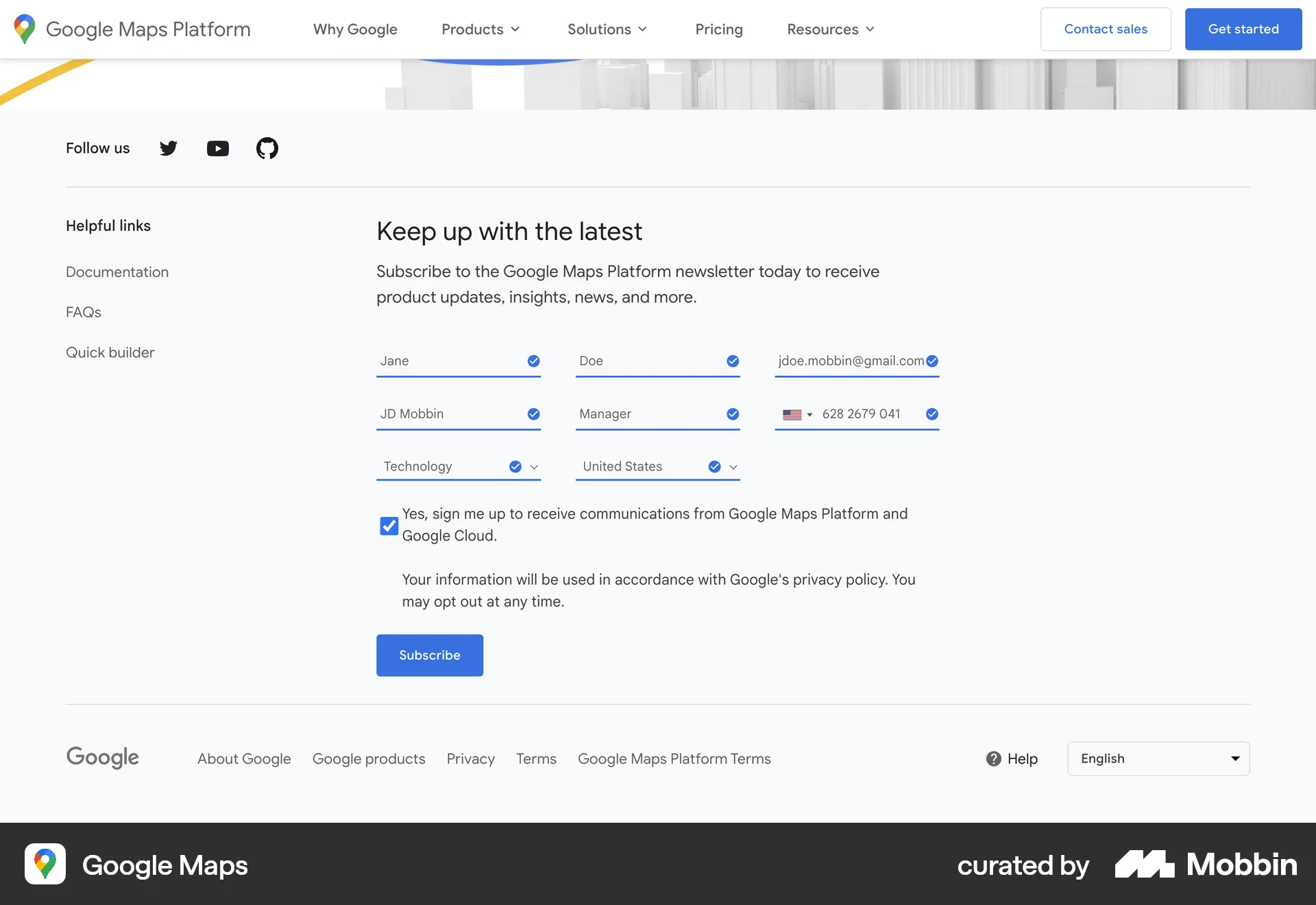This screenshot has height=905, width=1316.
Task: Open the English language selector
Action: (x=1157, y=758)
